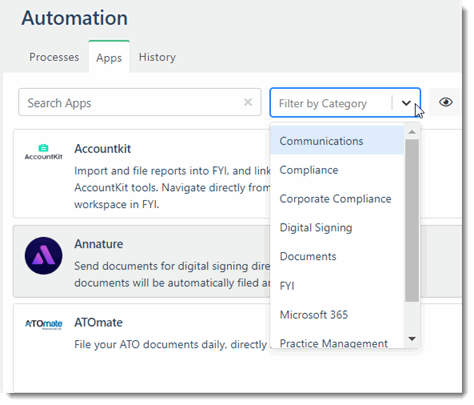
Task: Open the Accountkit app title
Action: pos(102,149)
